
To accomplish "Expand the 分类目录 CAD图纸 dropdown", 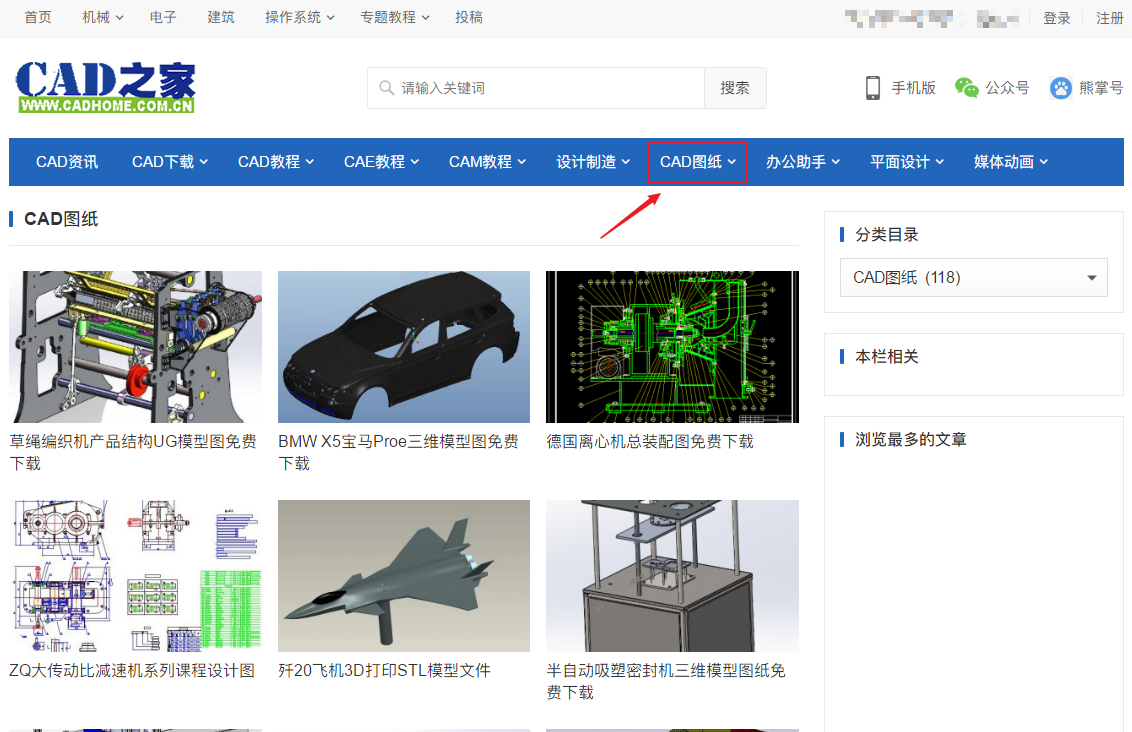I will pos(973,277).
